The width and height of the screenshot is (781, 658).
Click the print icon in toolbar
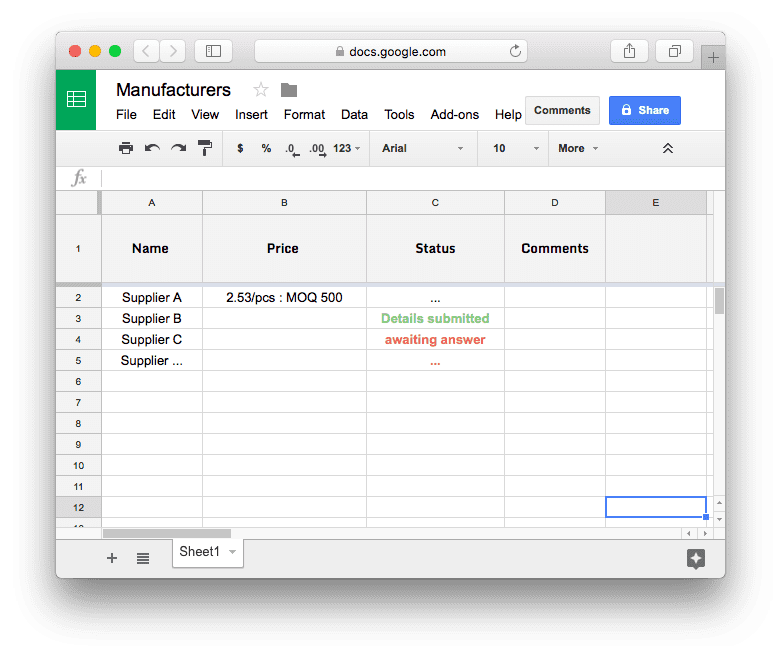126,148
